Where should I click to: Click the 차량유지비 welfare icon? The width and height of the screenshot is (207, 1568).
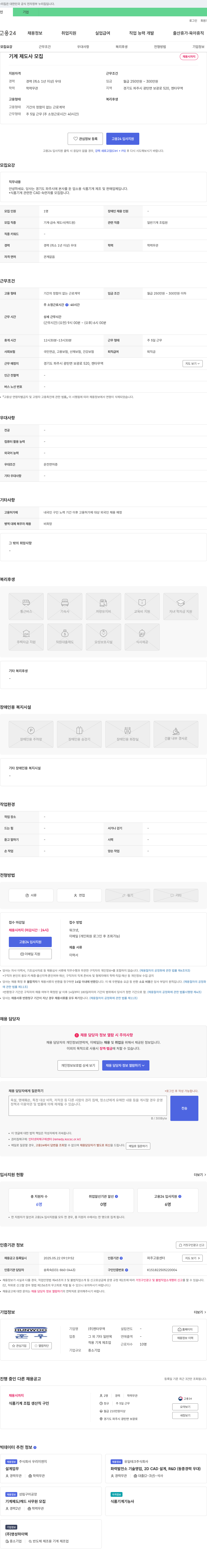coord(103,606)
